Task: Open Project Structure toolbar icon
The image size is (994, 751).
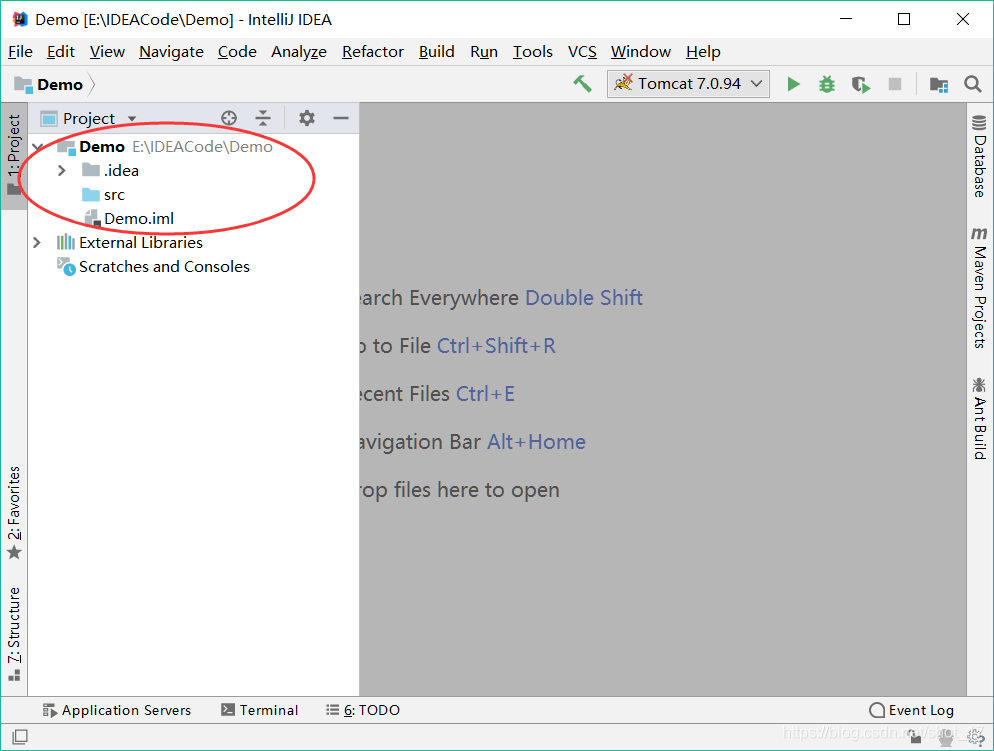Action: click(939, 84)
